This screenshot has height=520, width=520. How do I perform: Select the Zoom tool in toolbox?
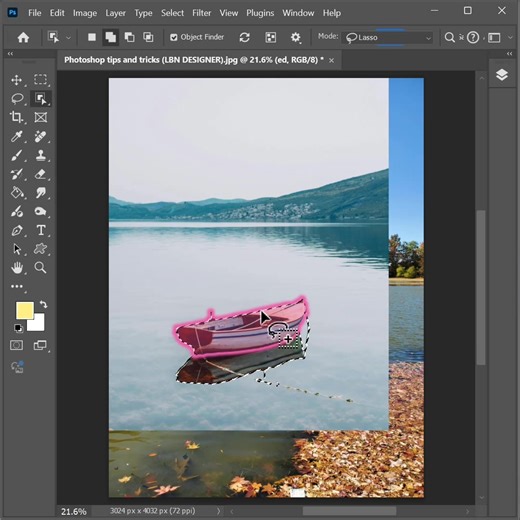(41, 268)
